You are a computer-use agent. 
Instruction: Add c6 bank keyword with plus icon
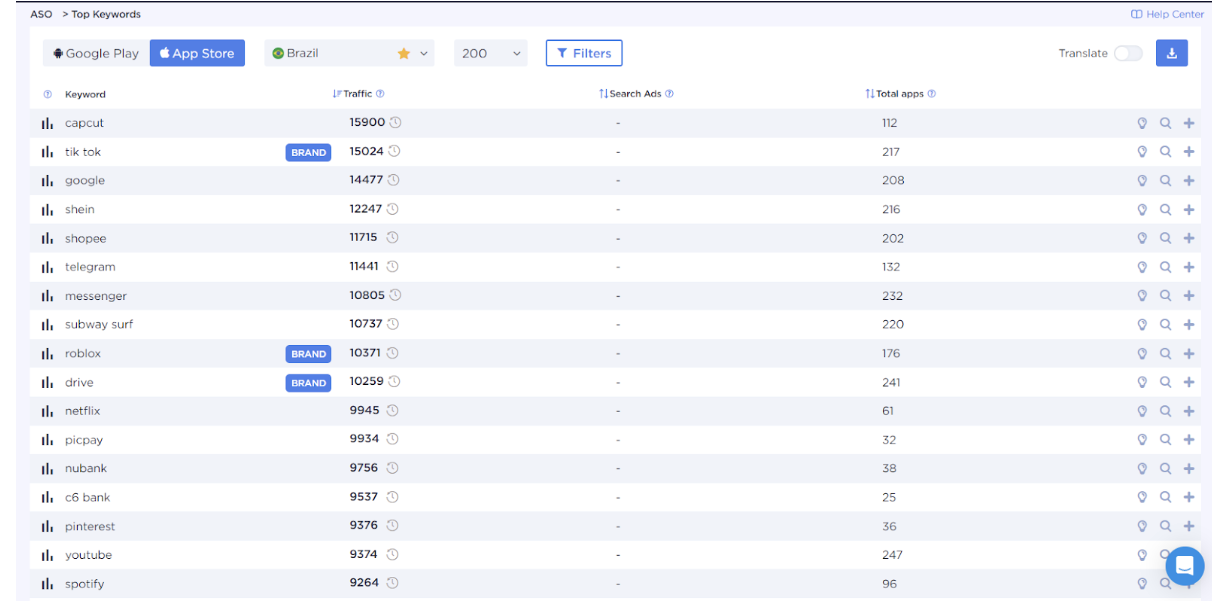pyautogui.click(x=1189, y=497)
